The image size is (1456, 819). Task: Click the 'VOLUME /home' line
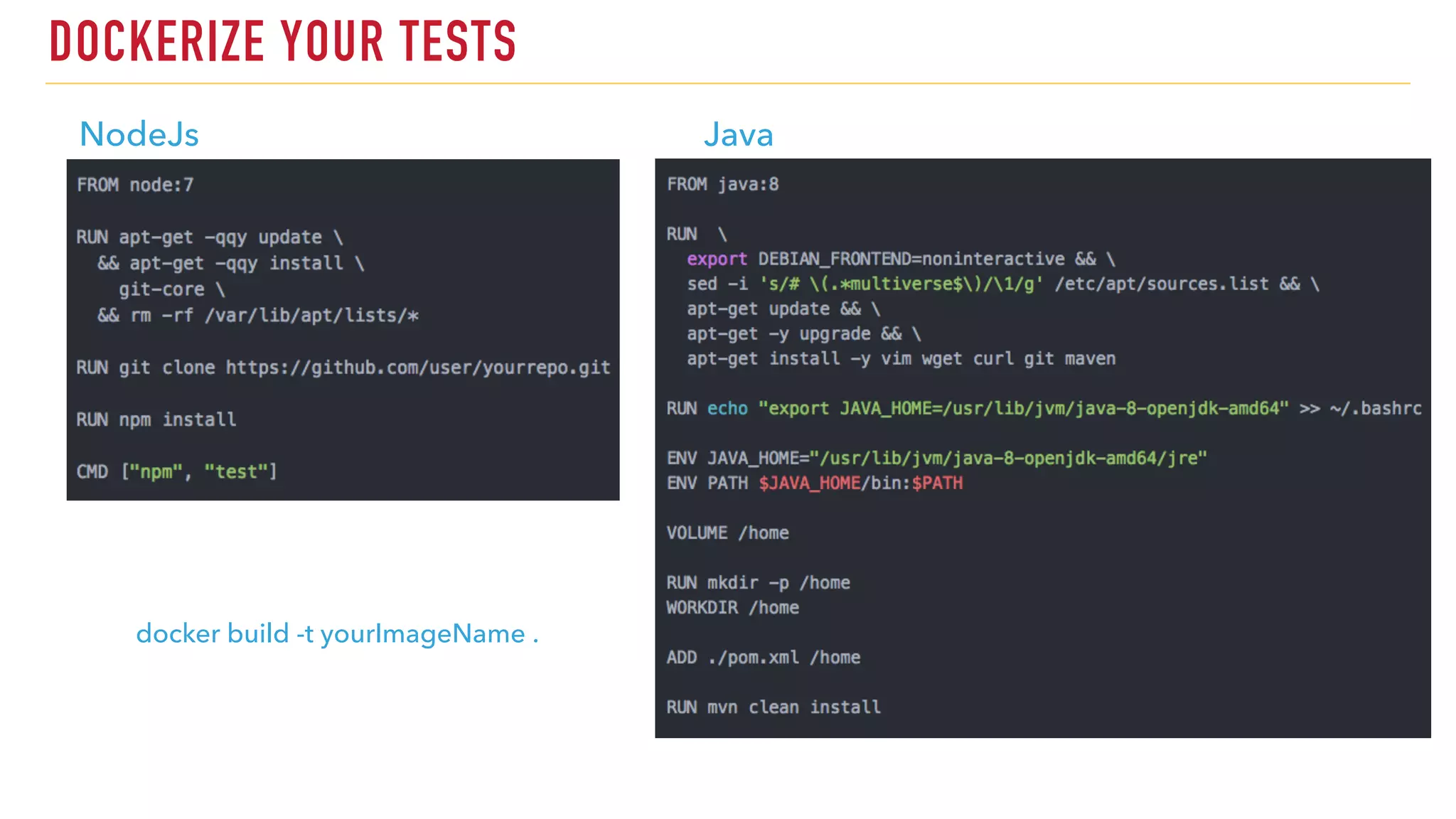728,532
